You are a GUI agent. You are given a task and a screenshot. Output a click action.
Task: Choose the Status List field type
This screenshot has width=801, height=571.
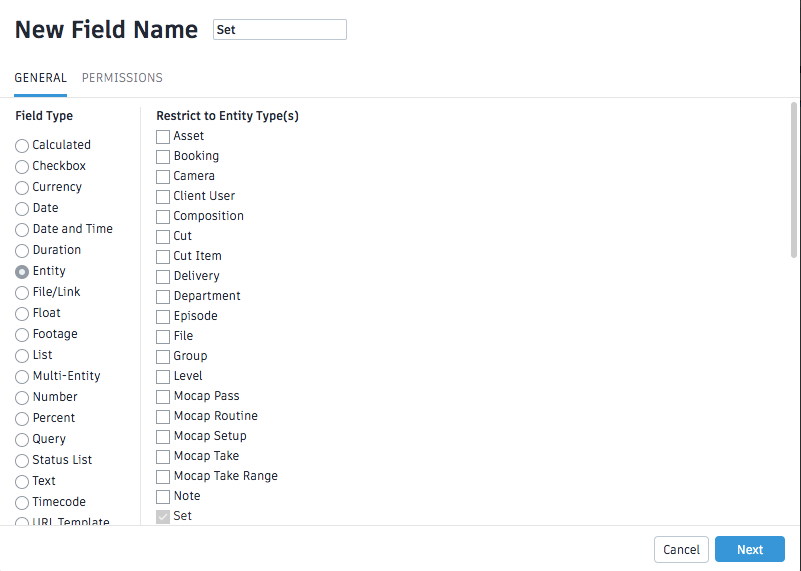coord(22,461)
